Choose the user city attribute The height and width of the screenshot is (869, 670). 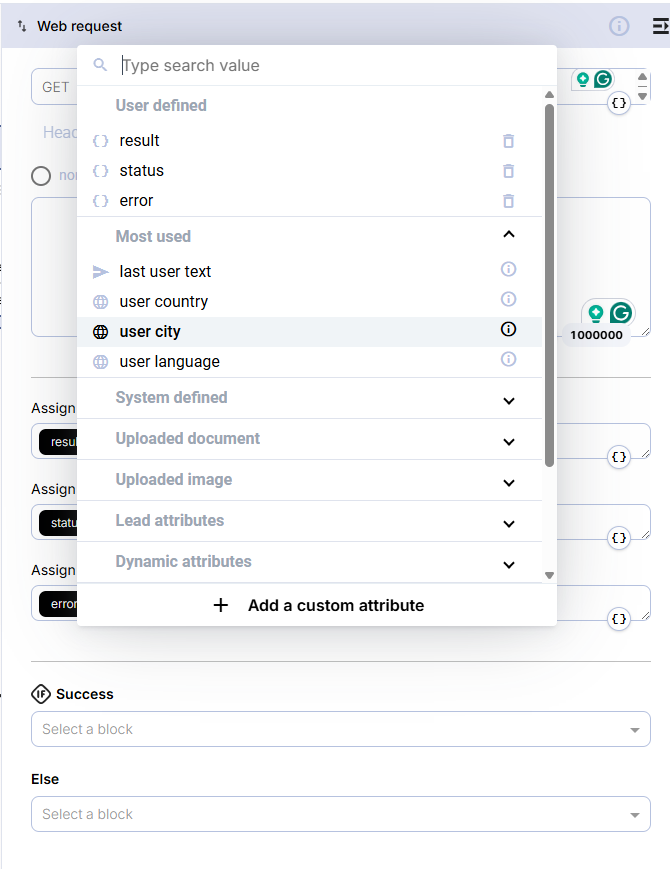pyautogui.click(x=150, y=332)
